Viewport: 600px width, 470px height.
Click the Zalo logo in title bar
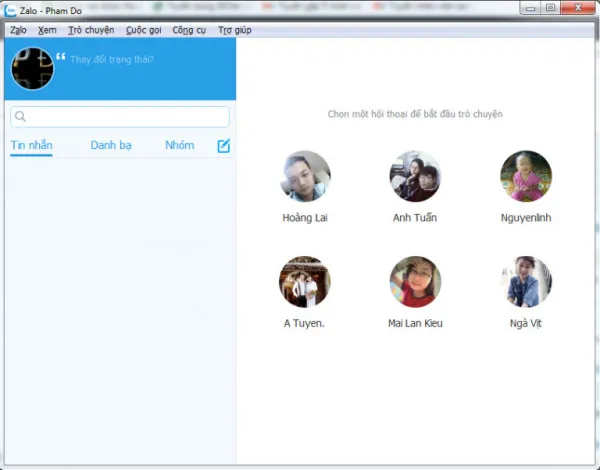(11, 8)
